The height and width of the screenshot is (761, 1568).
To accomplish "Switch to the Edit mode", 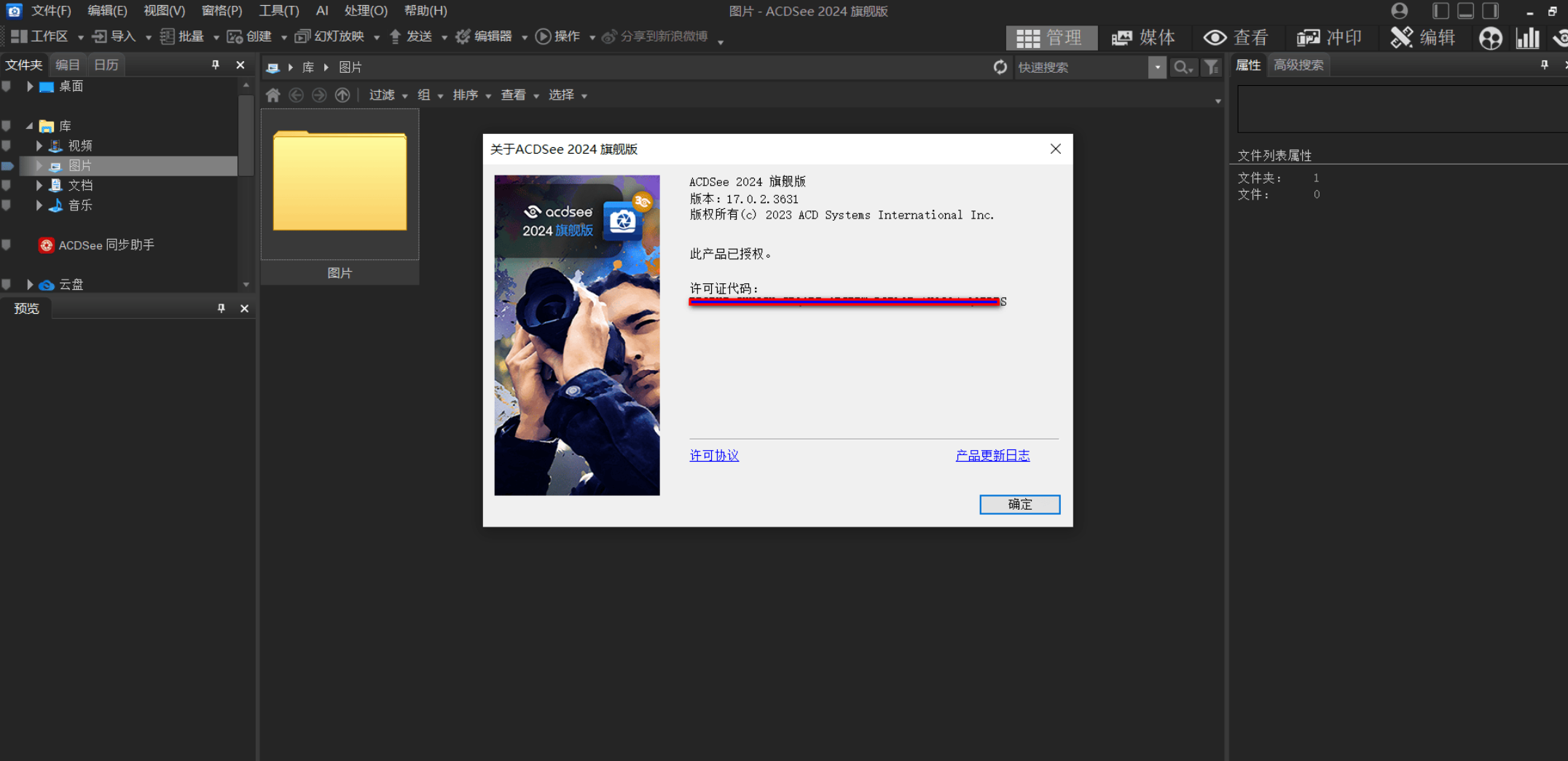I will click(x=1423, y=37).
